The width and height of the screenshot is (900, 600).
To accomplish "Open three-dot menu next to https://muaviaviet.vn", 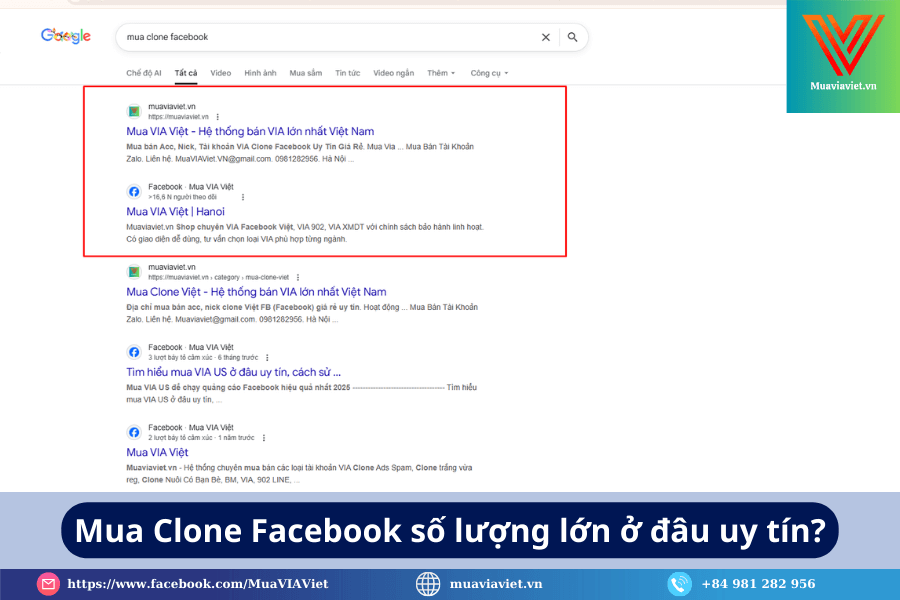I will coord(218,116).
